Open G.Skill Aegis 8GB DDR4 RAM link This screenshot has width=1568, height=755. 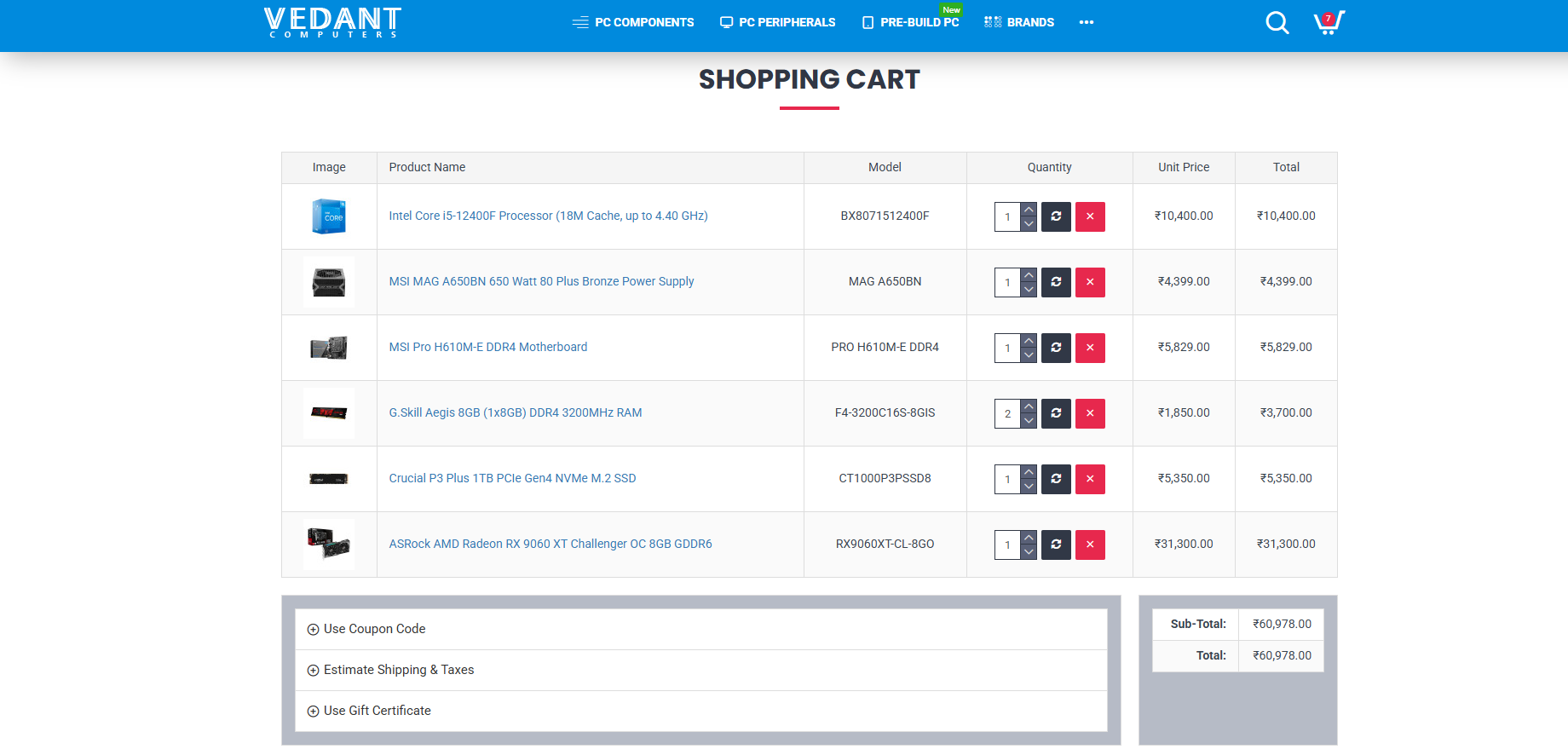515,412
